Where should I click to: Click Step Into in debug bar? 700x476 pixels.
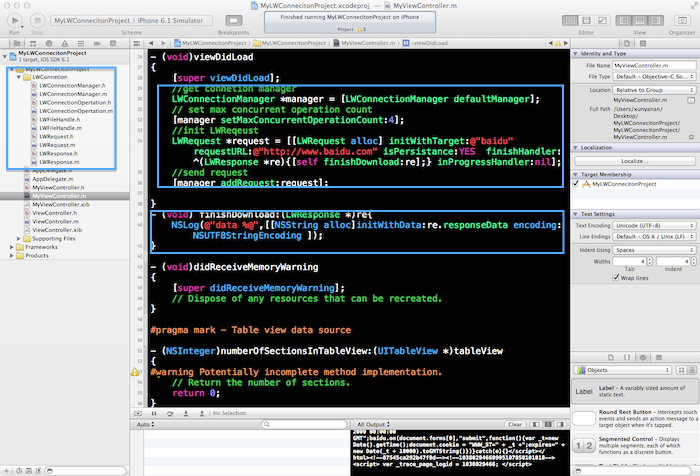186,413
